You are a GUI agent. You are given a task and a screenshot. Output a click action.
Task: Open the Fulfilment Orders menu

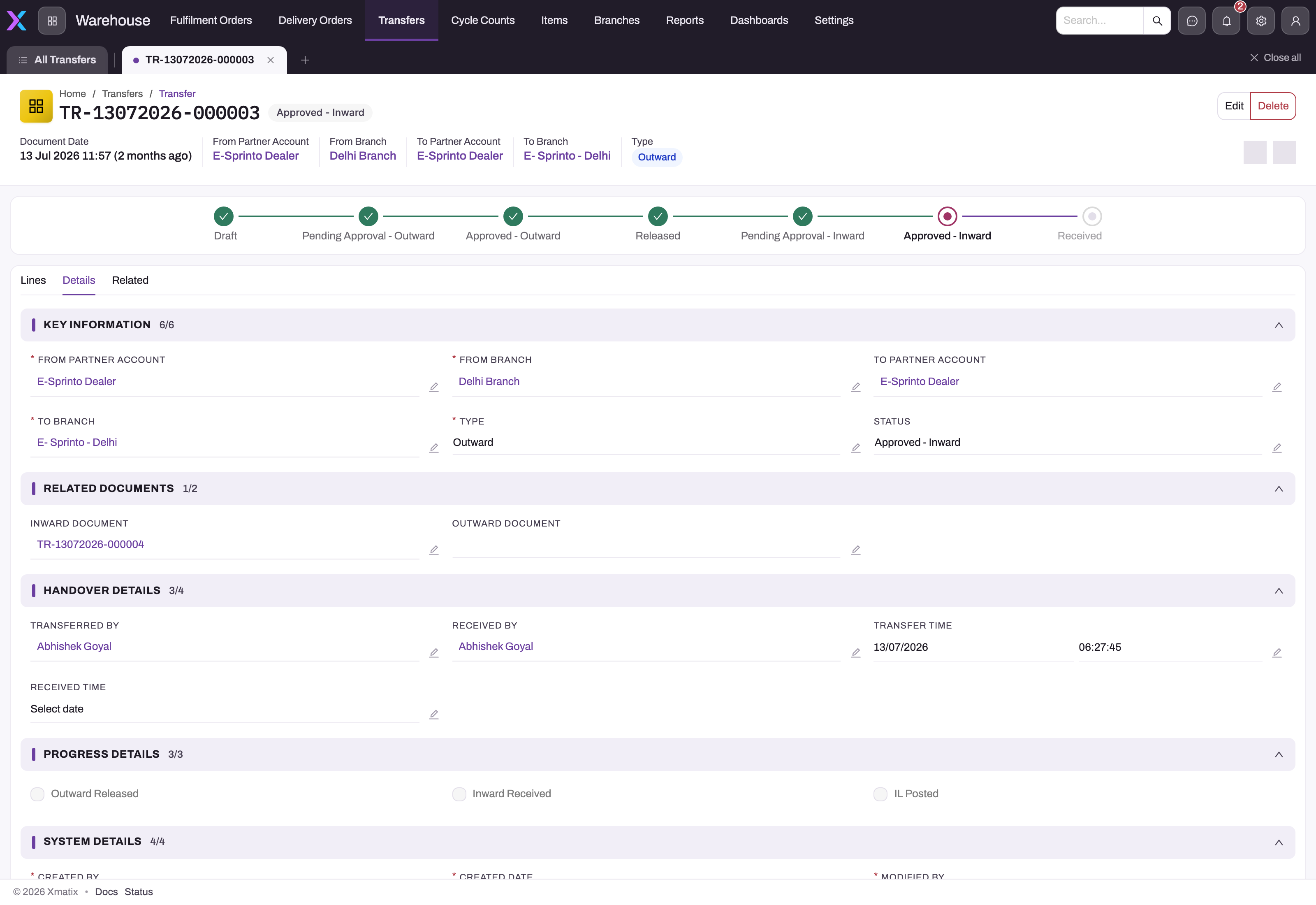[x=211, y=21]
